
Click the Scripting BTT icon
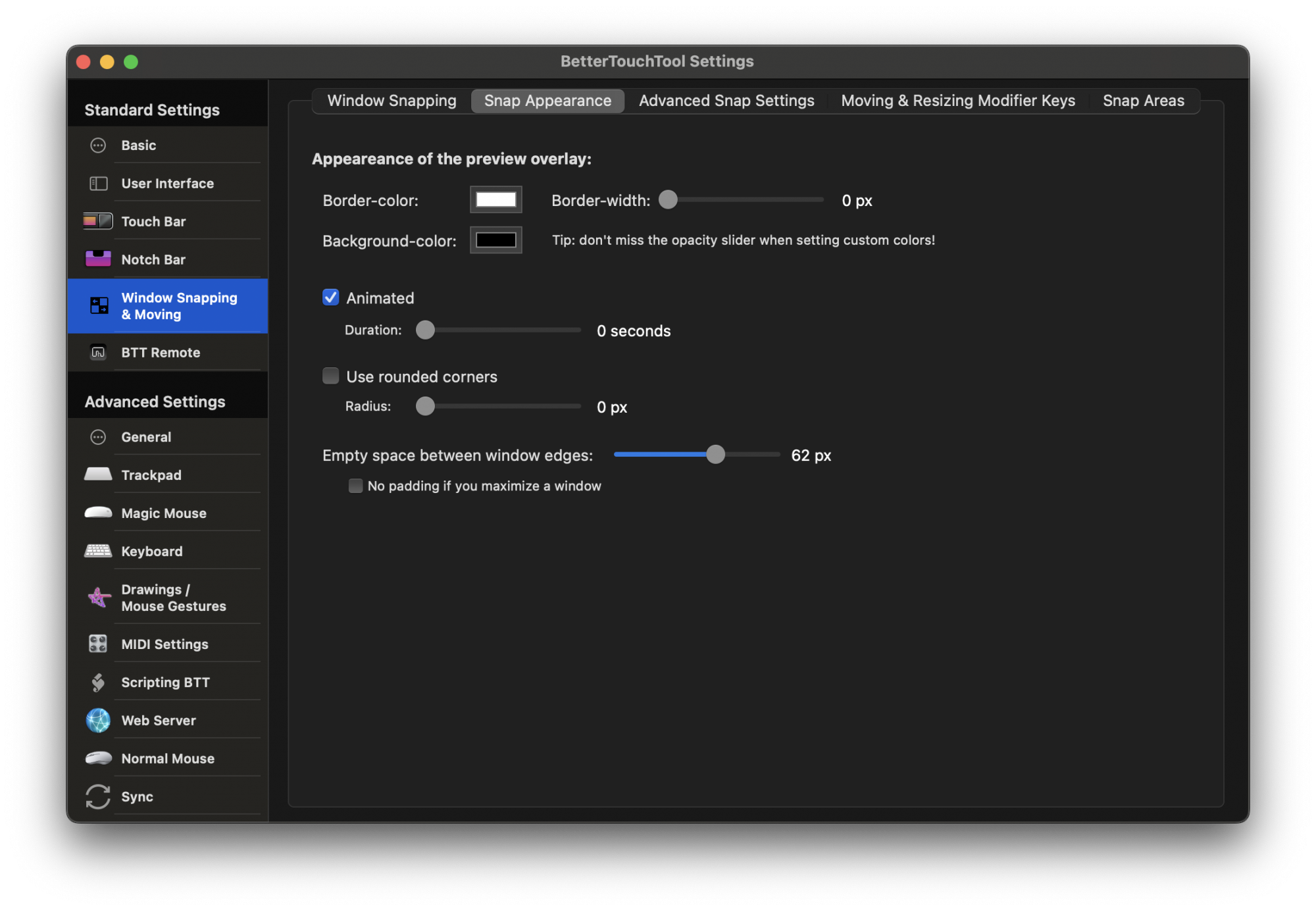tap(98, 683)
